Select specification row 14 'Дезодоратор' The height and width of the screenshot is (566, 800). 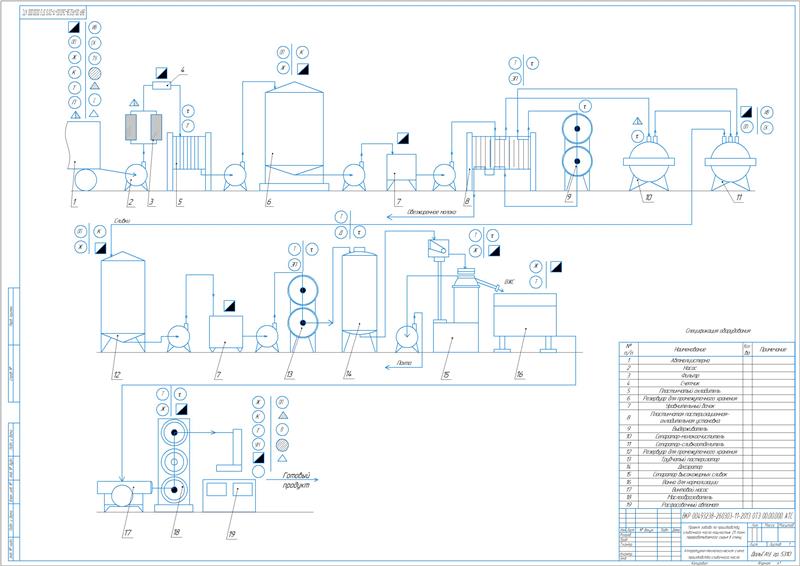pos(707,467)
